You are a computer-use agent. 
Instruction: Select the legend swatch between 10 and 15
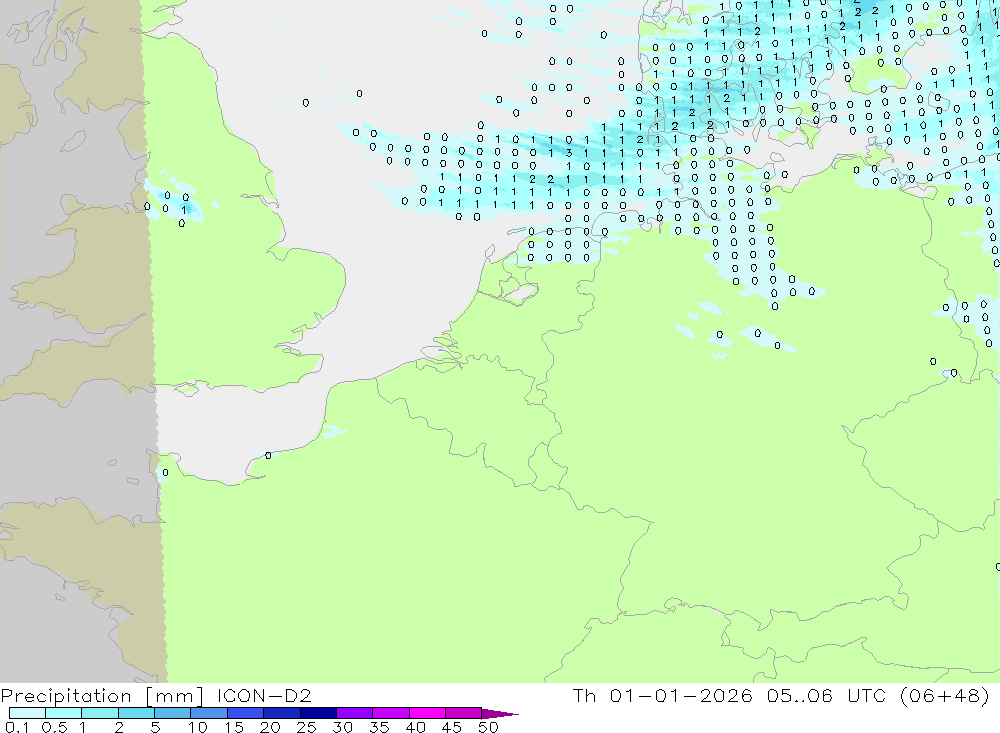209,713
